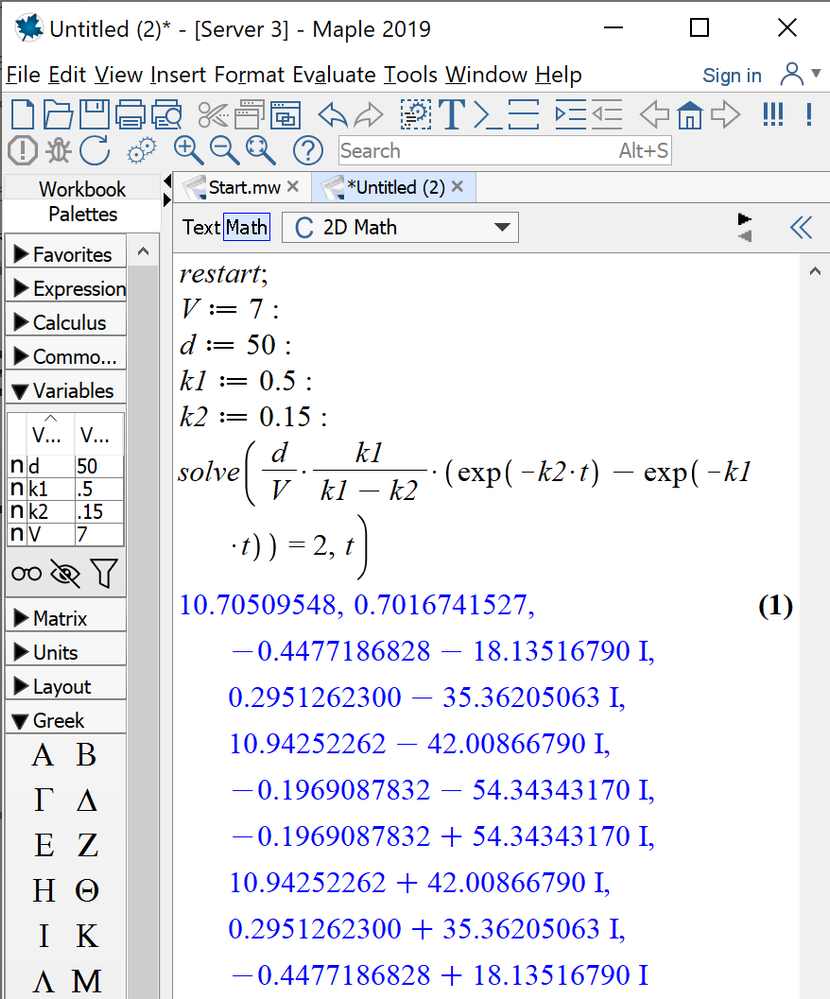Open a file using the folder icon
830x999 pixels.
tap(58, 115)
